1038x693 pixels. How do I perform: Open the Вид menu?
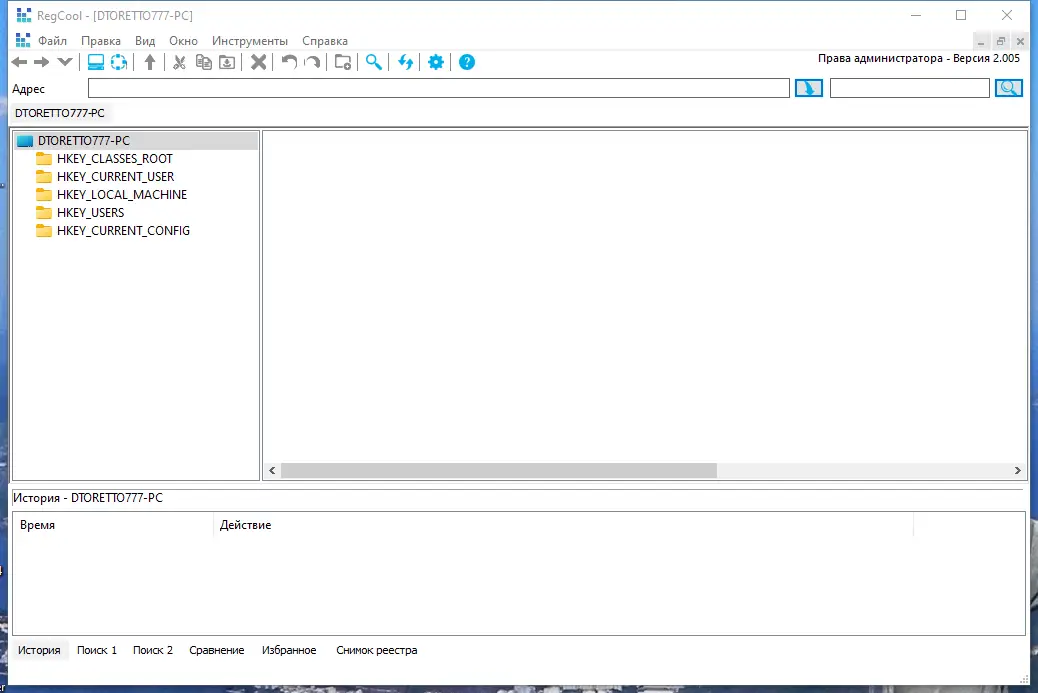(145, 41)
